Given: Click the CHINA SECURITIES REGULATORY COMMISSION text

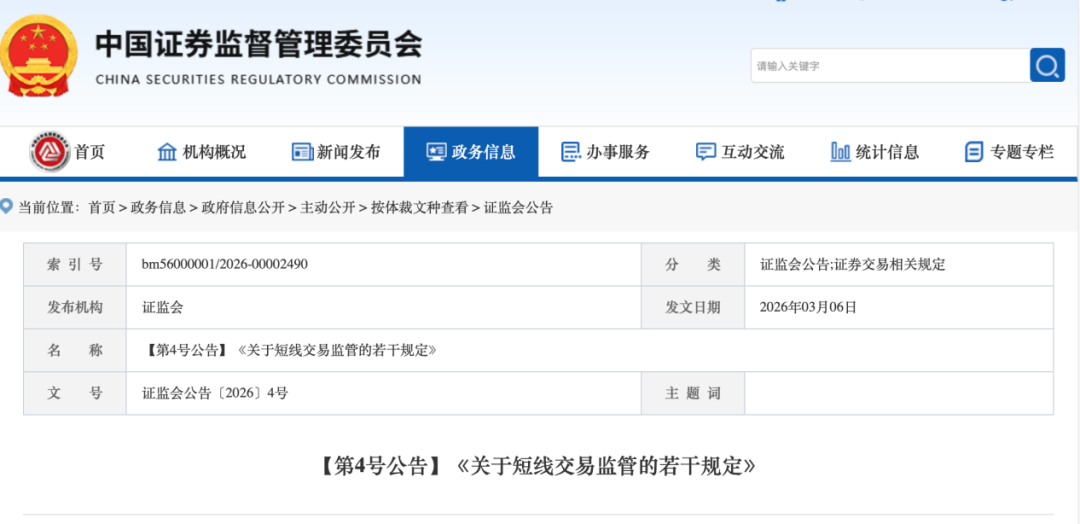Looking at the screenshot, I should [258, 80].
